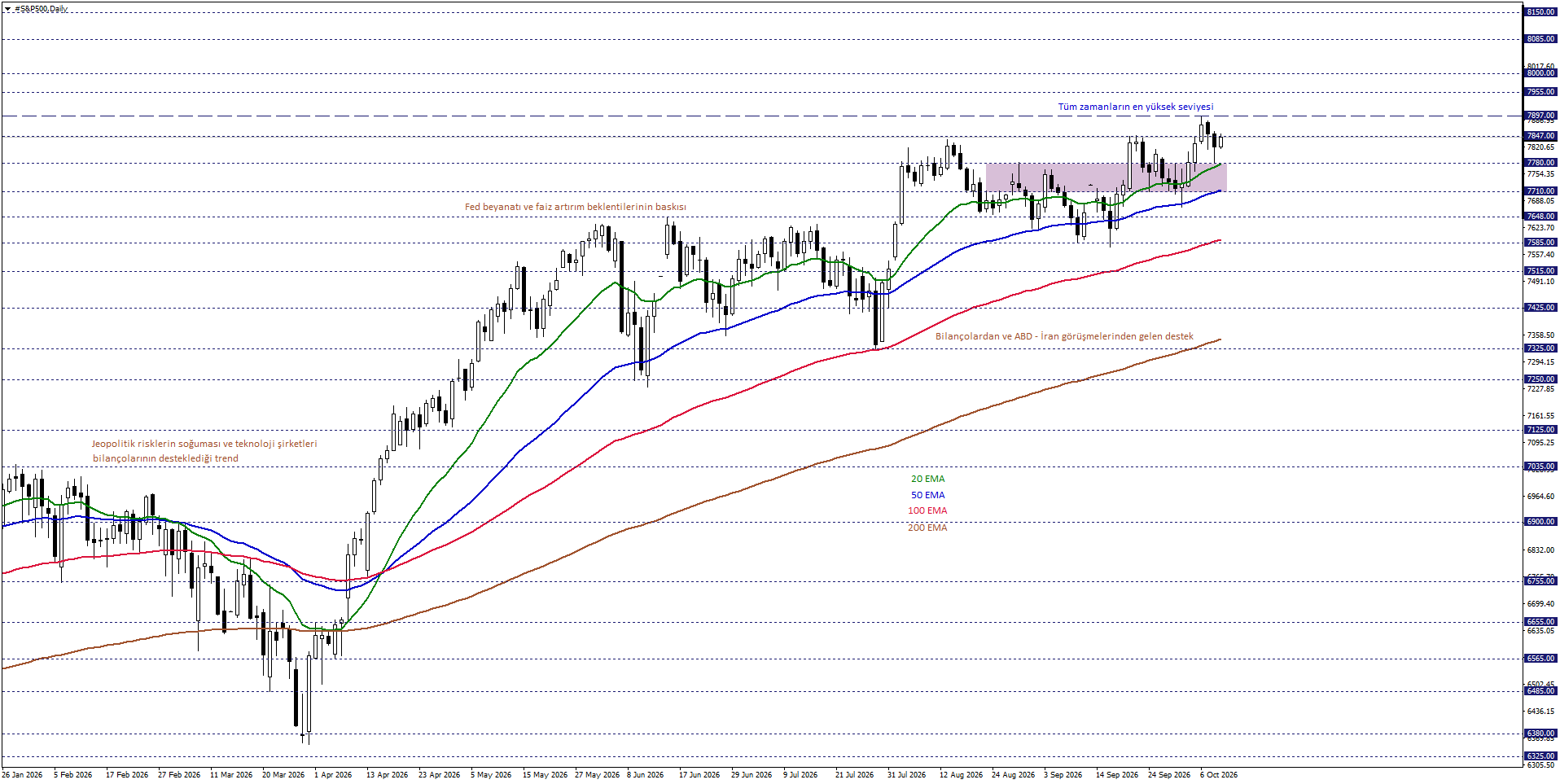Click the '1 Apr 2026' date on time axis
Viewport: 1560px width, 784px height.
[333, 775]
